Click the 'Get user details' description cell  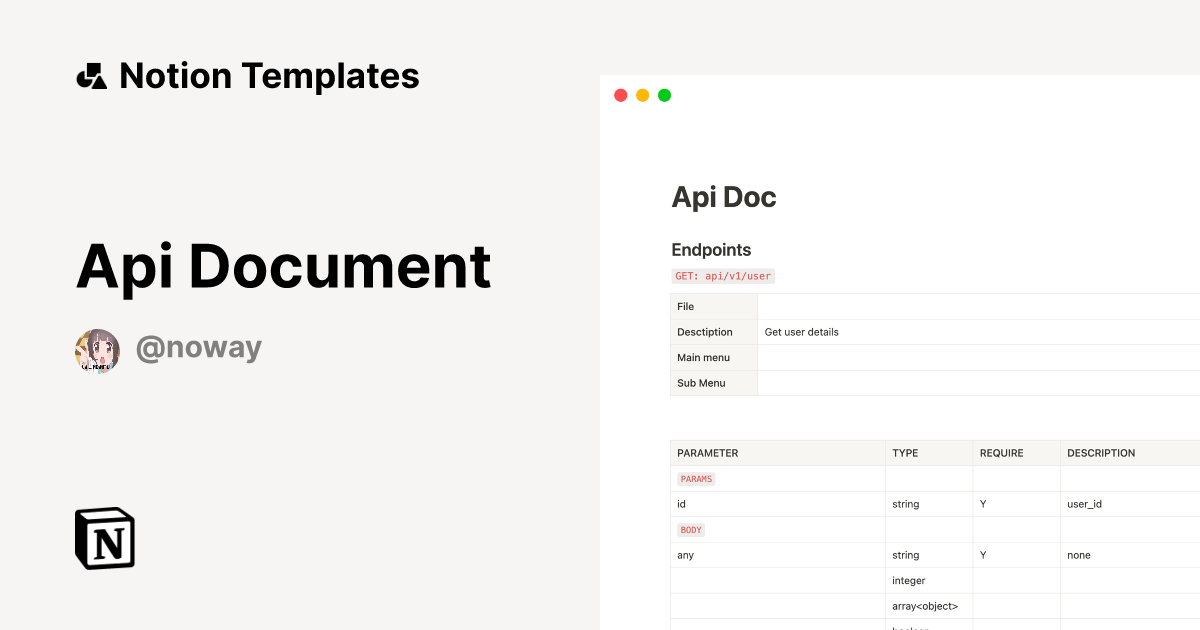[802, 332]
